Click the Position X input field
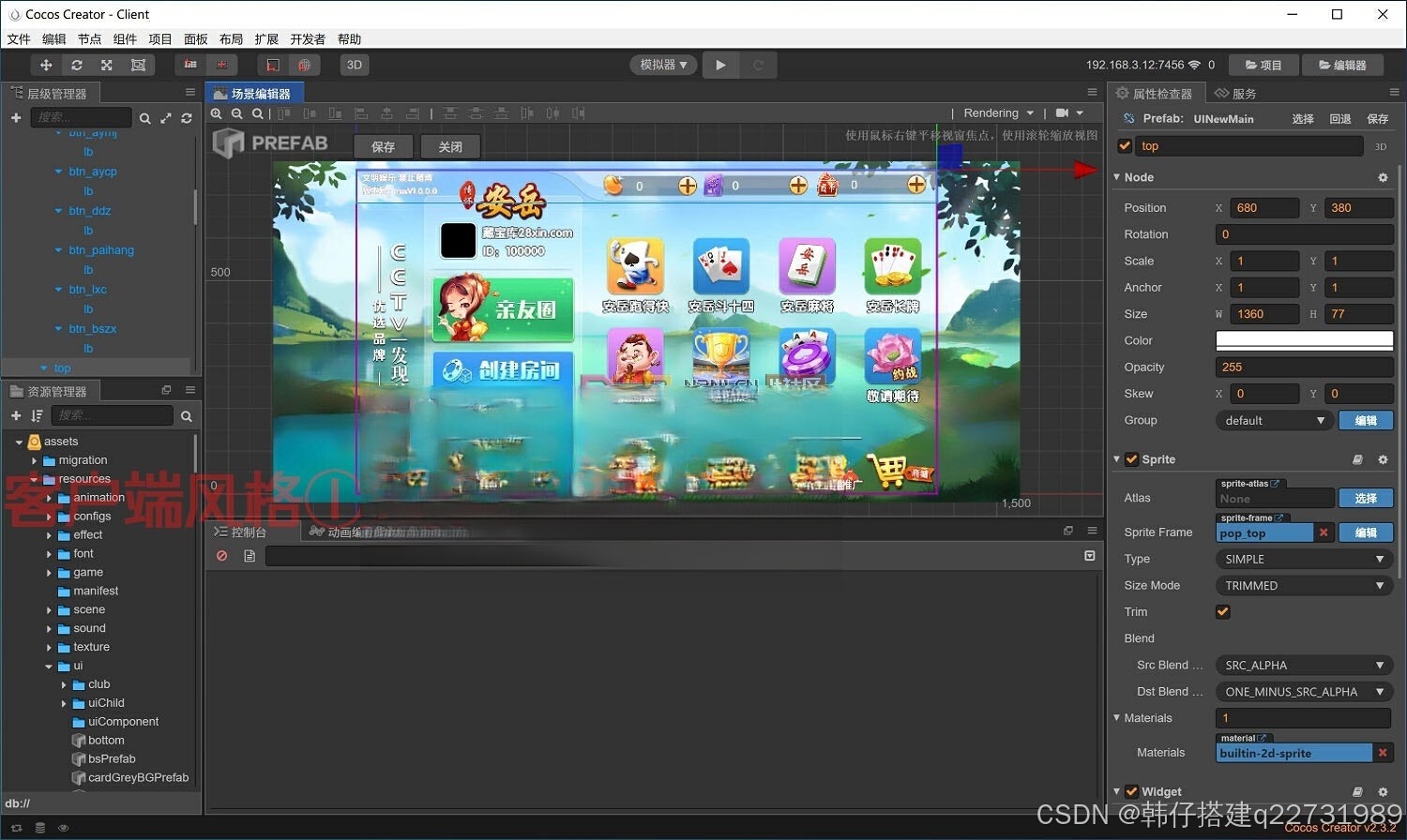This screenshot has width=1407, height=840. [1264, 208]
